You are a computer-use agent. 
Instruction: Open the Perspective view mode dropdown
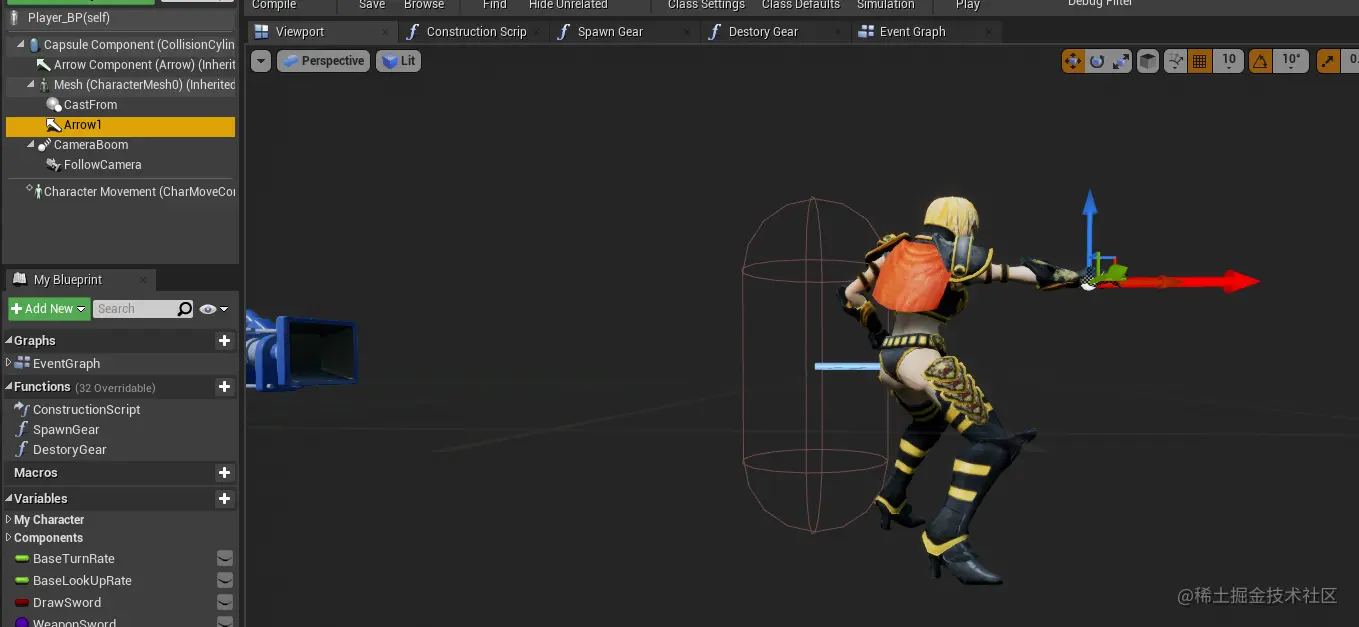[x=323, y=61]
